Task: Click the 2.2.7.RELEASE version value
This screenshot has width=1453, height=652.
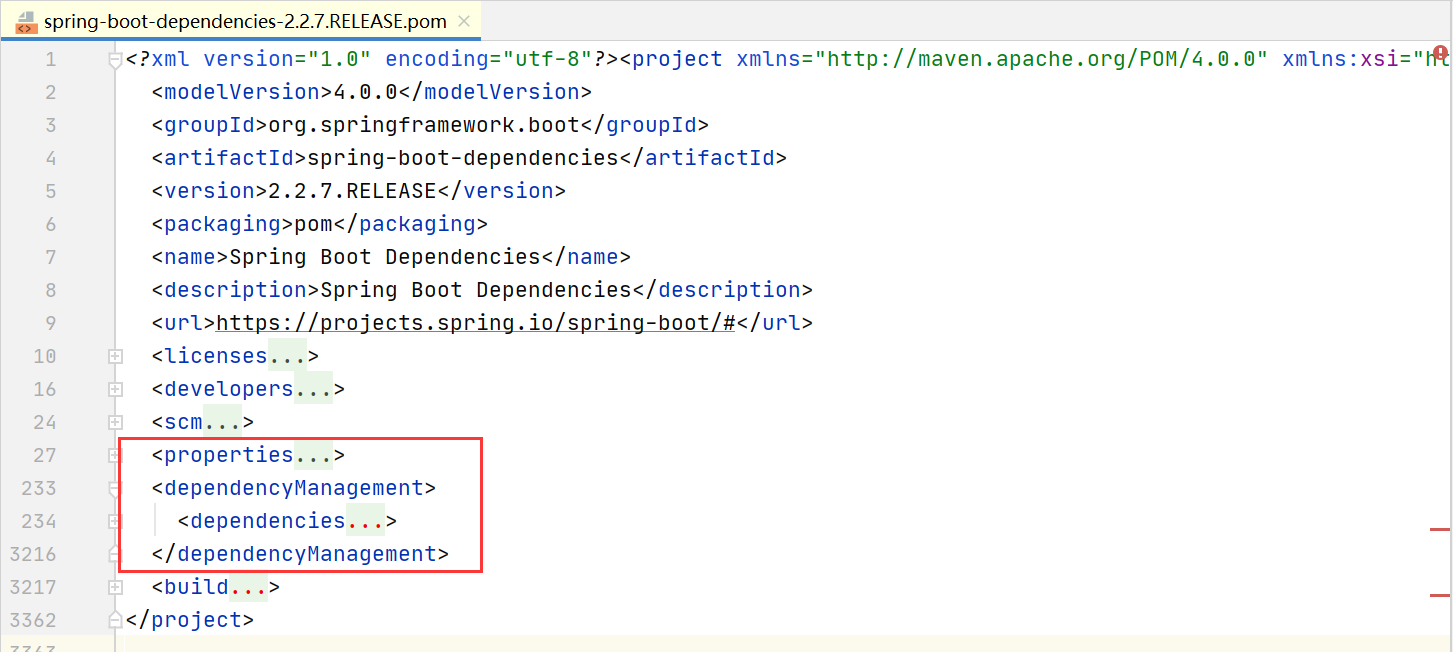Action: 352,192
